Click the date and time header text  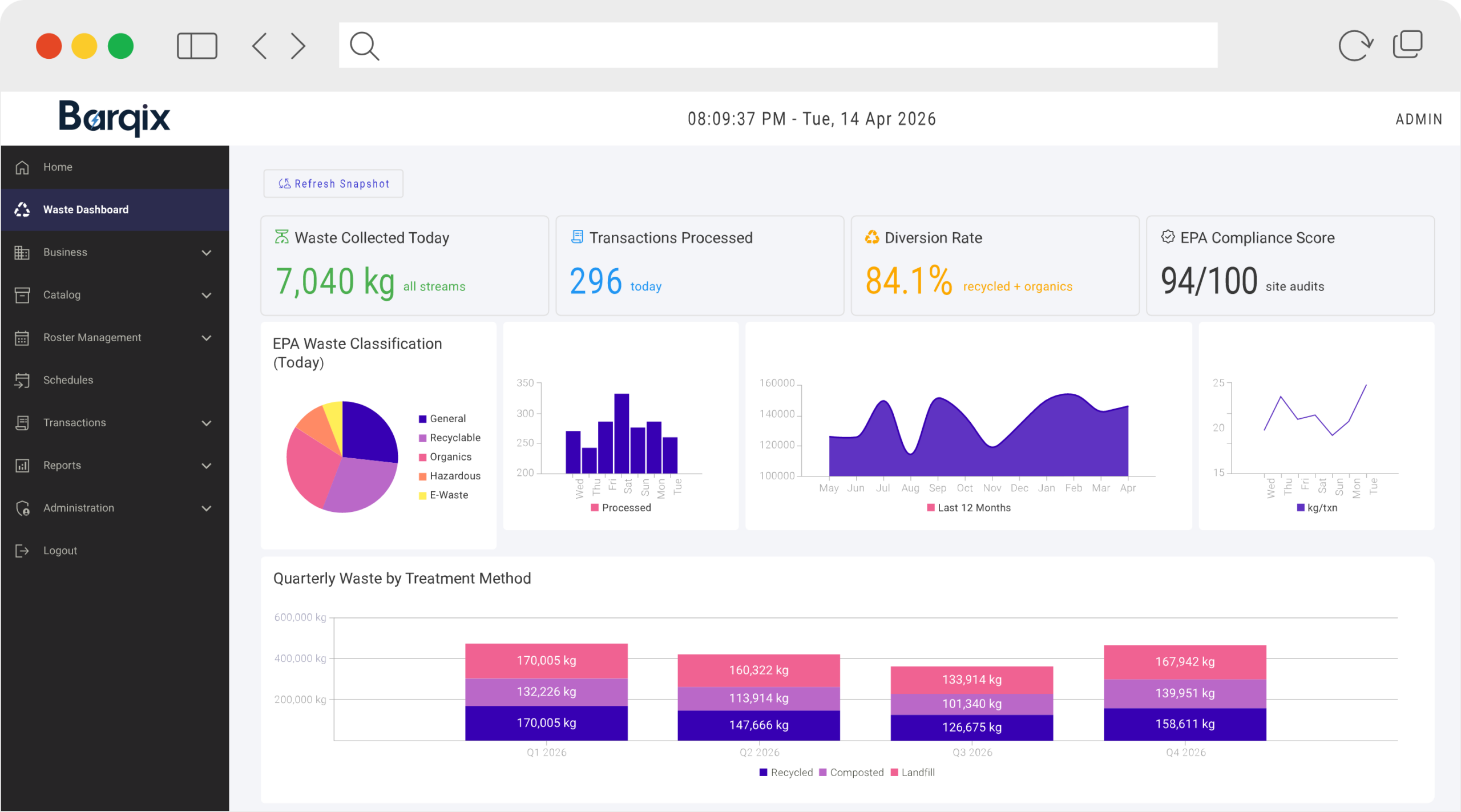tap(812, 119)
